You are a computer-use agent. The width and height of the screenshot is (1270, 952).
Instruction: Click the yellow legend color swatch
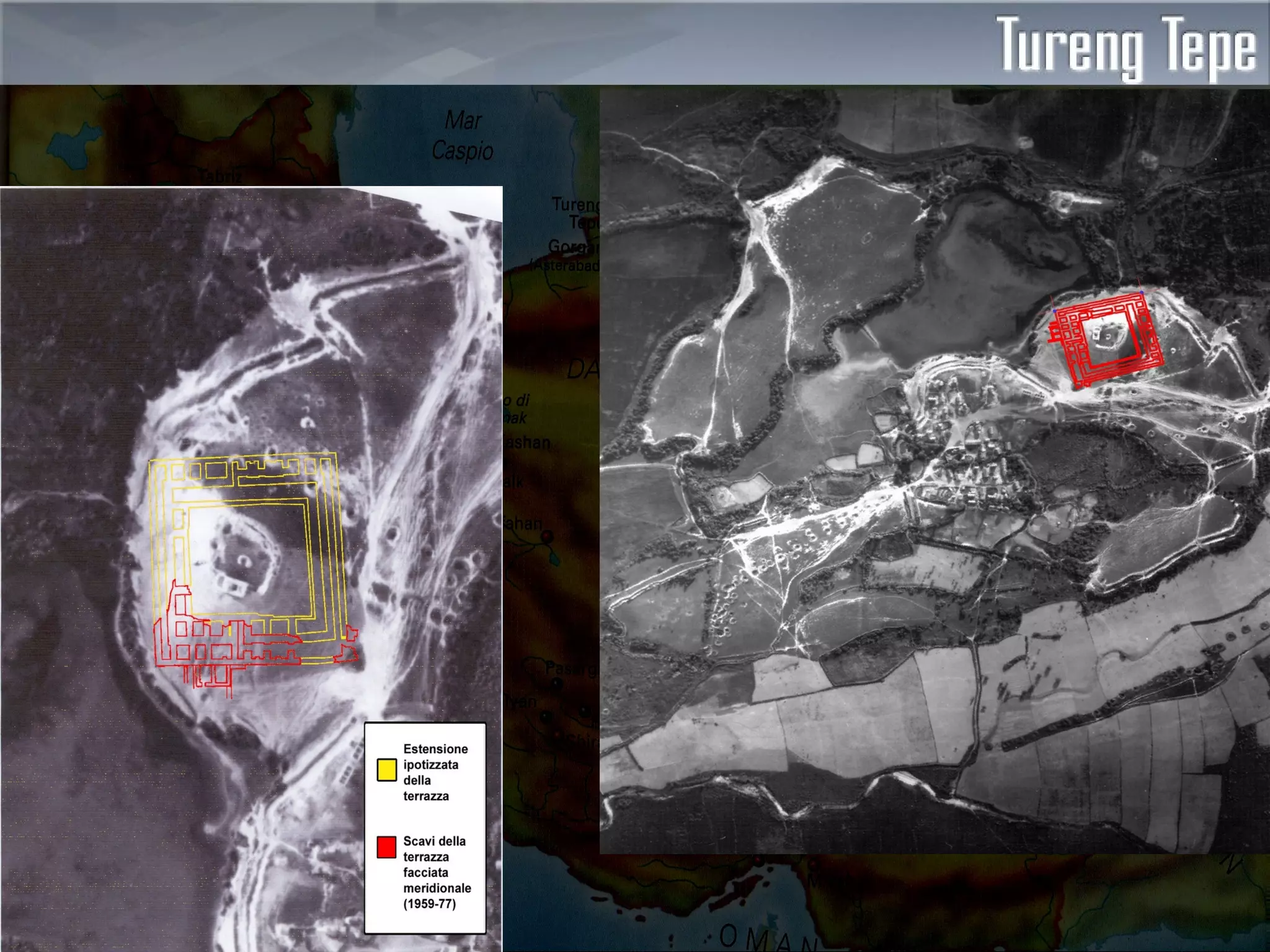tap(387, 770)
